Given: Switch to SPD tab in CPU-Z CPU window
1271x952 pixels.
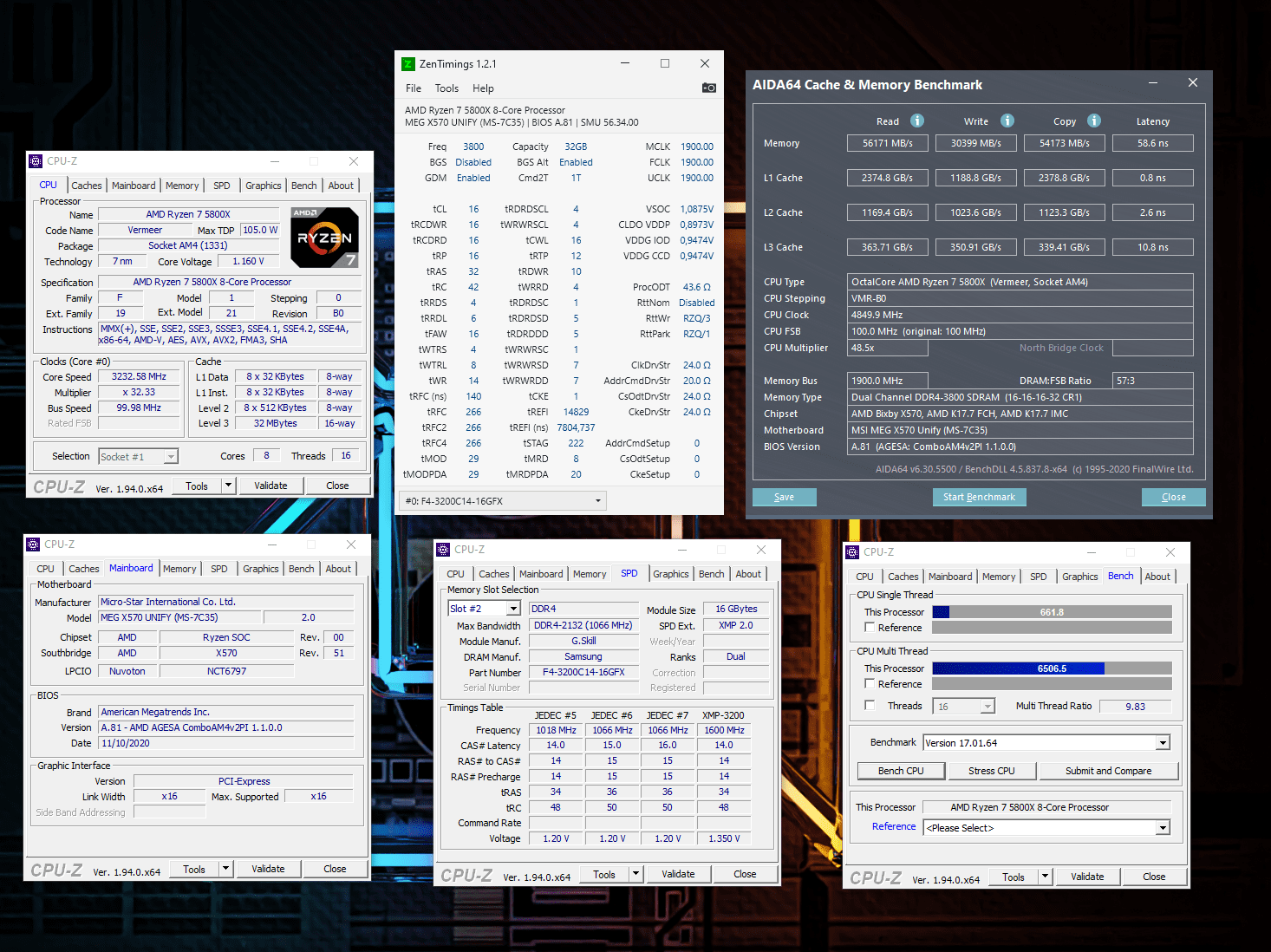Looking at the screenshot, I should [x=222, y=186].
